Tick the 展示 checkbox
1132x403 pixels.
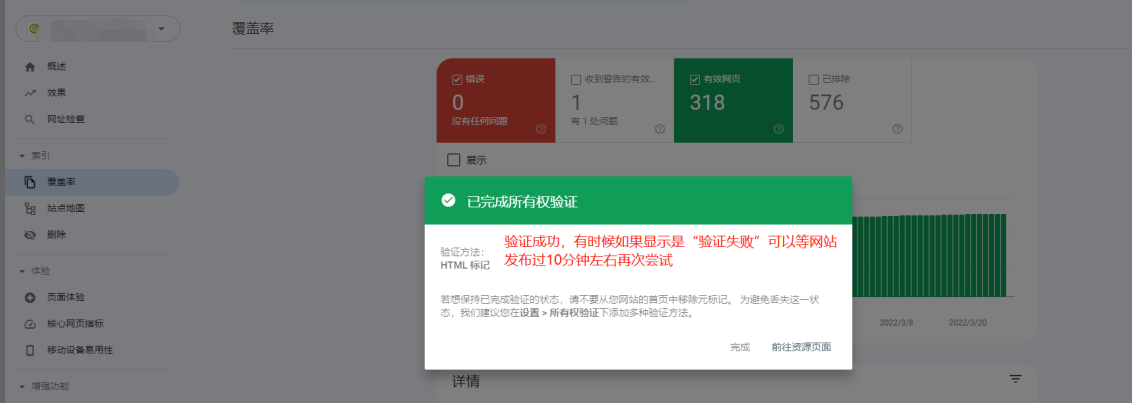coord(454,160)
